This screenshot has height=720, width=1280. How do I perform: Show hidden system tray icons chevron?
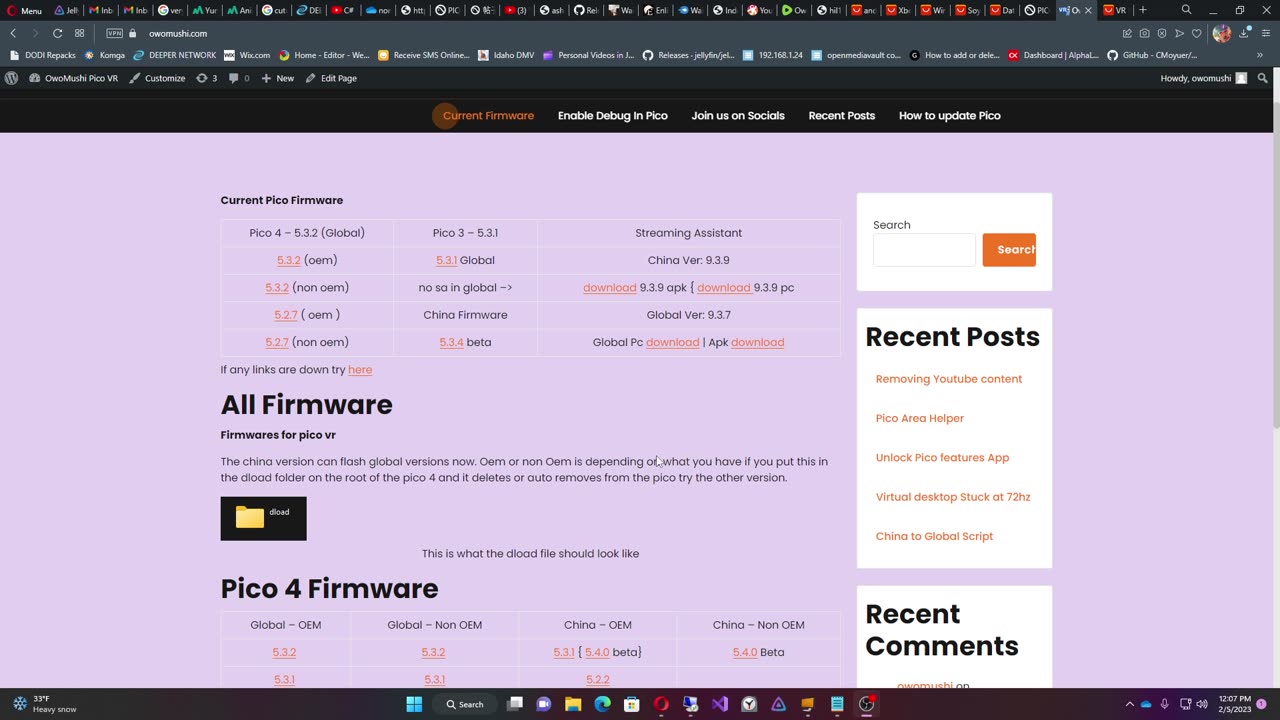click(1130, 704)
